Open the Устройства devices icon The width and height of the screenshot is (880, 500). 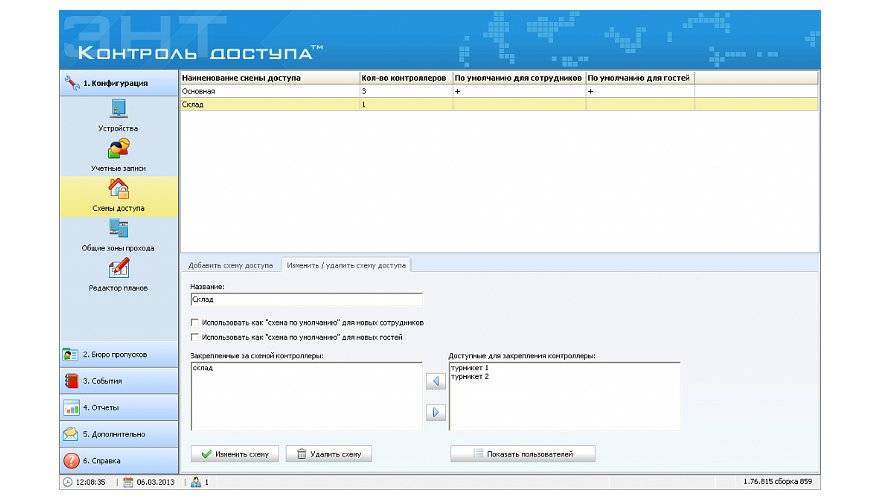[118, 109]
